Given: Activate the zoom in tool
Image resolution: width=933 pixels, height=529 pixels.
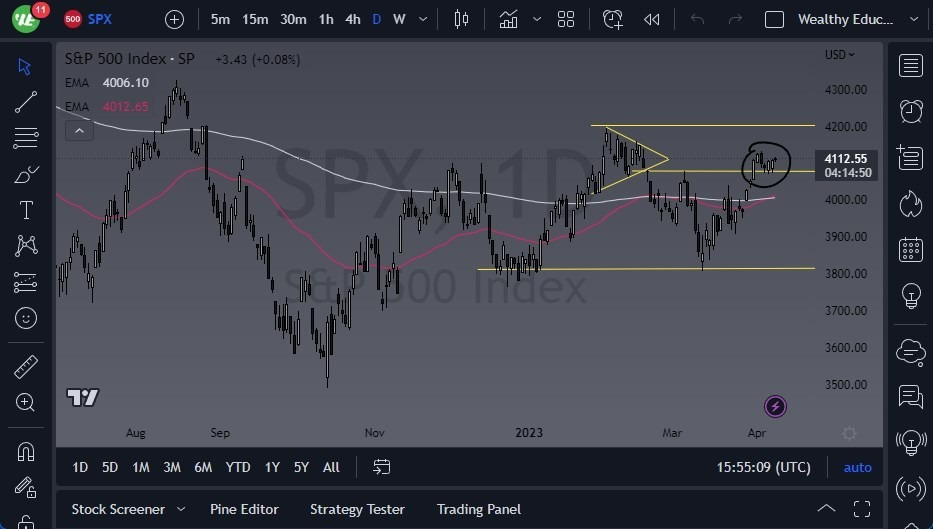Looking at the screenshot, I should pos(26,402).
